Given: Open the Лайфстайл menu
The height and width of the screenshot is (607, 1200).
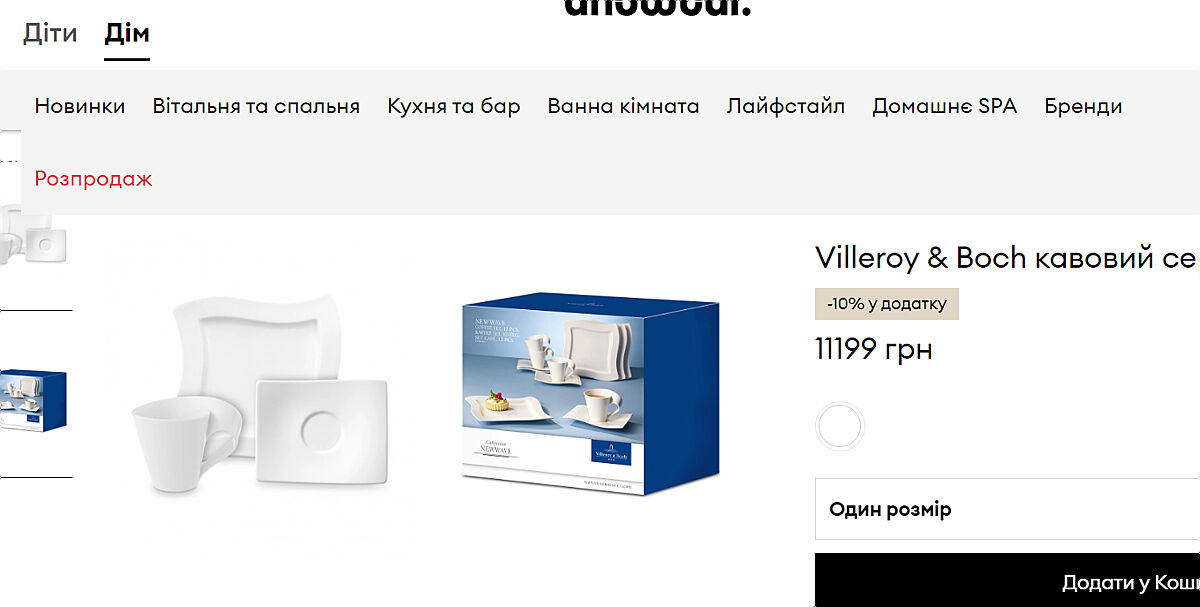Looking at the screenshot, I should click(786, 106).
